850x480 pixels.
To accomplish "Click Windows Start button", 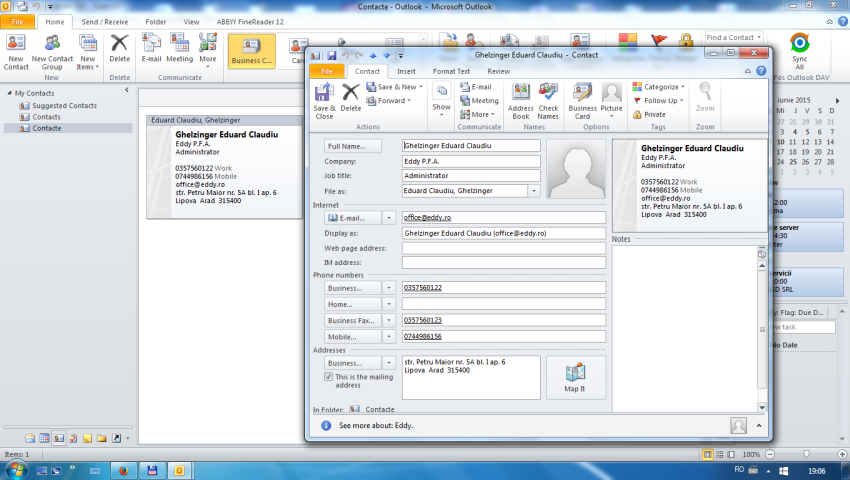I will point(15,470).
